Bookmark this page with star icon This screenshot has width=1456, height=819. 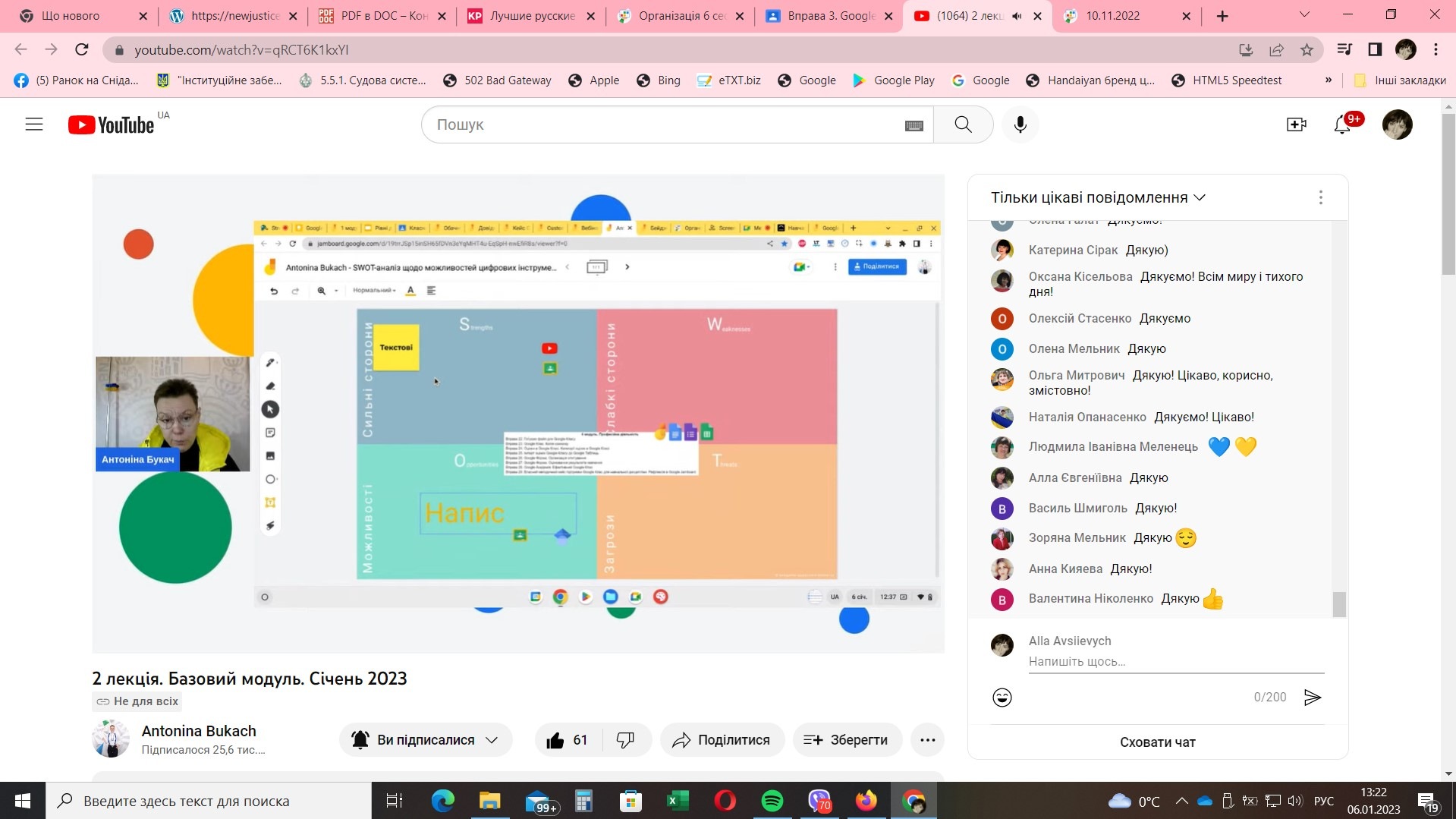(x=1307, y=50)
